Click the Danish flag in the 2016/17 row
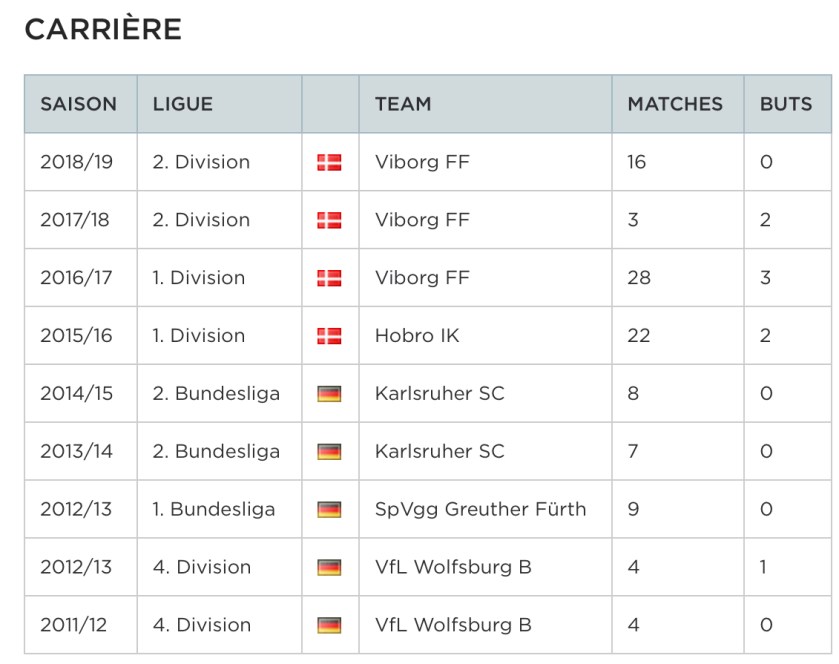 pos(329,278)
